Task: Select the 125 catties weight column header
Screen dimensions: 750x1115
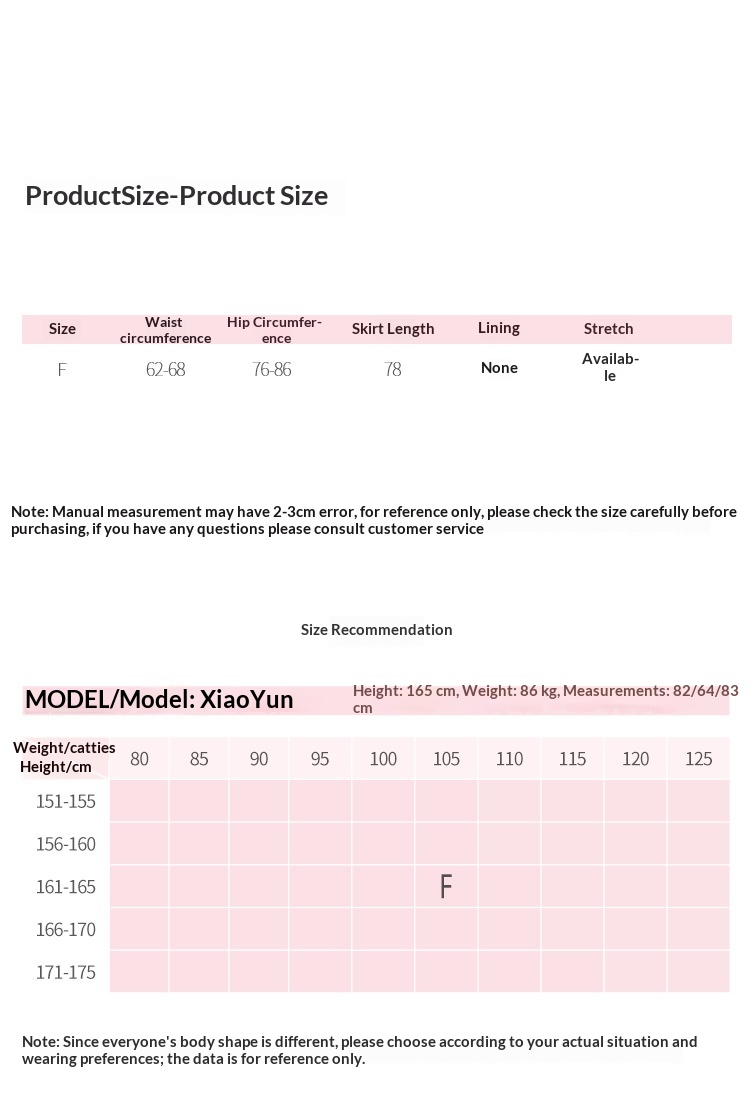Action: (698, 759)
